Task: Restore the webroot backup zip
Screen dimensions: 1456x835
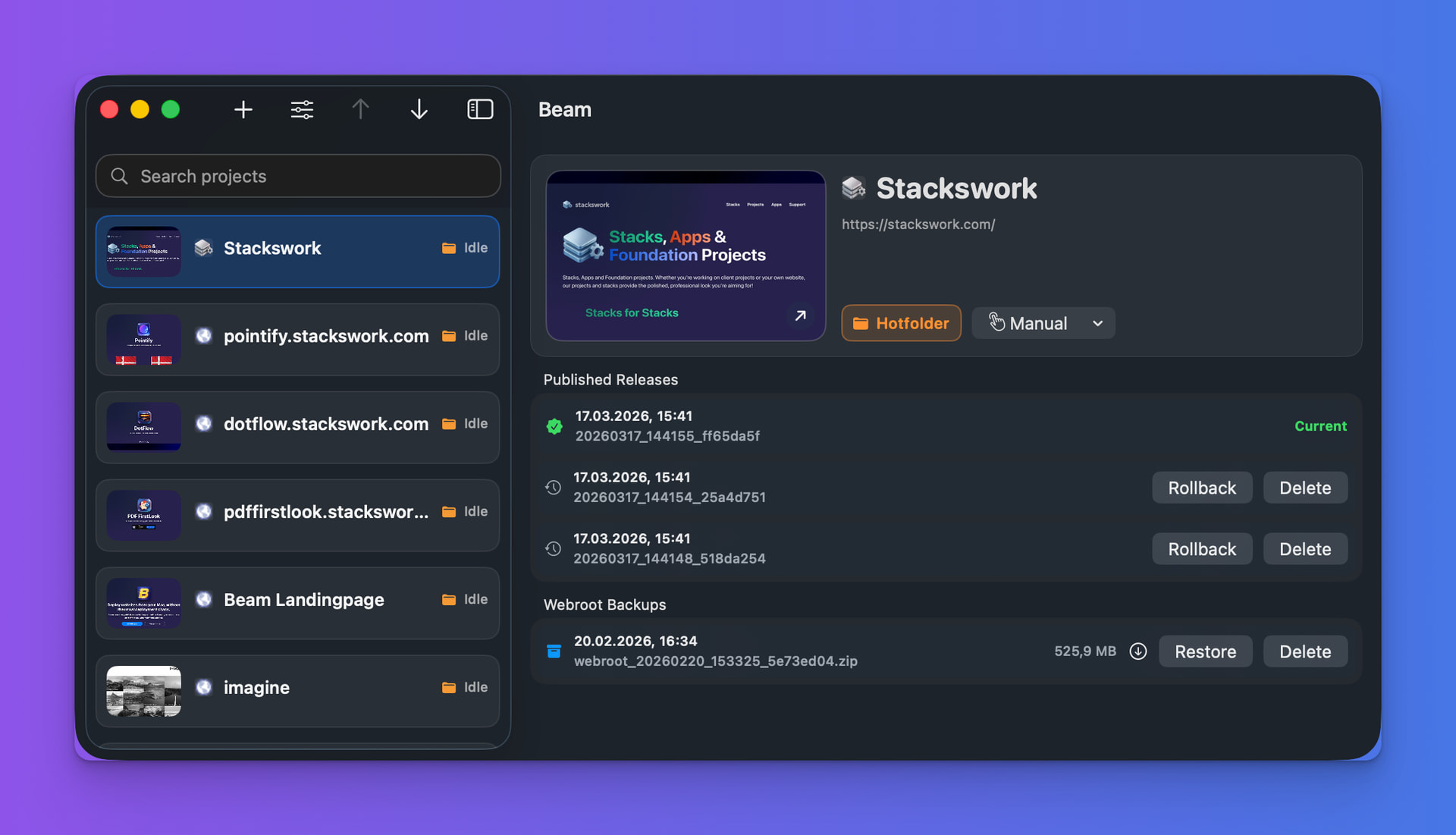Action: [x=1204, y=651]
